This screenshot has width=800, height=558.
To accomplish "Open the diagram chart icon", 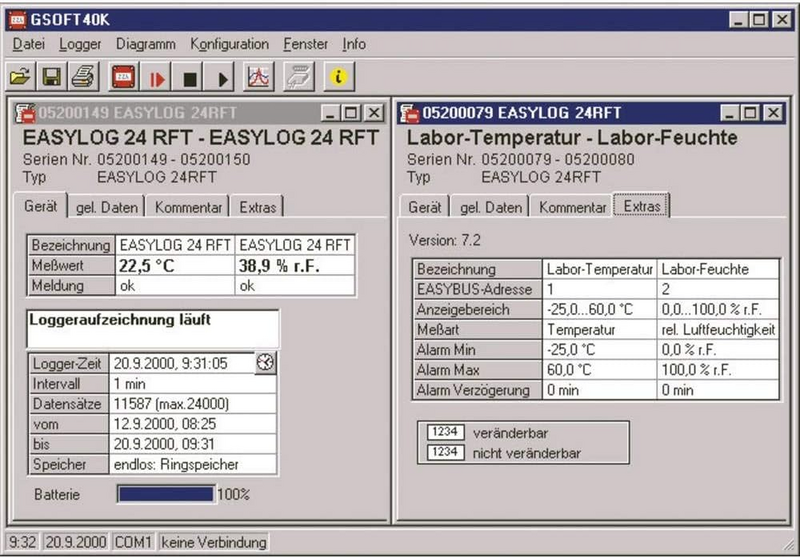I will 258,77.
